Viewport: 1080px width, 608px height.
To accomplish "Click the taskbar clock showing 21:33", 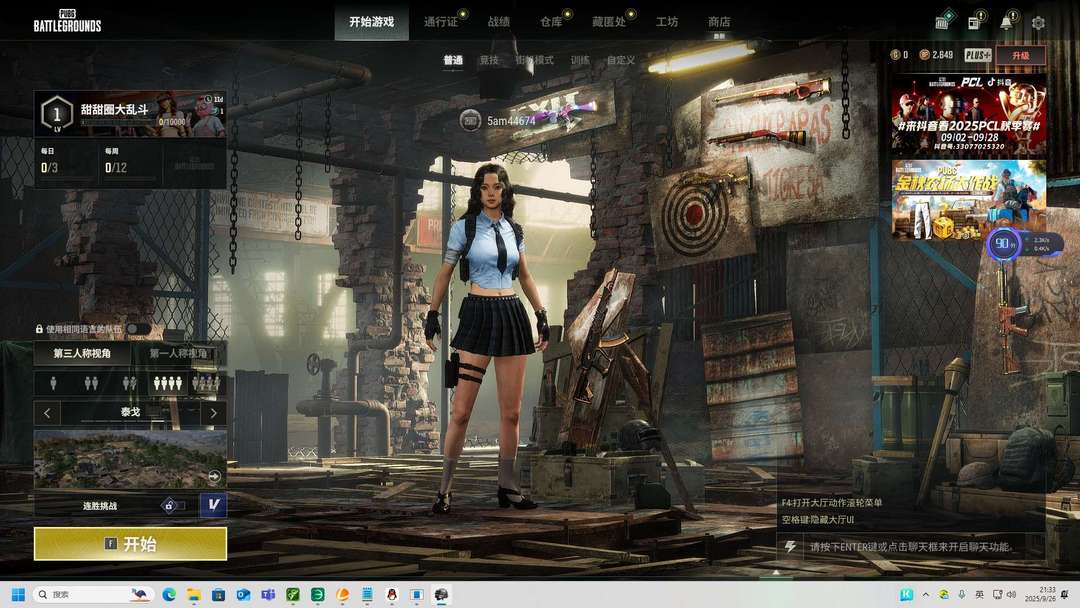I will click(1039, 594).
